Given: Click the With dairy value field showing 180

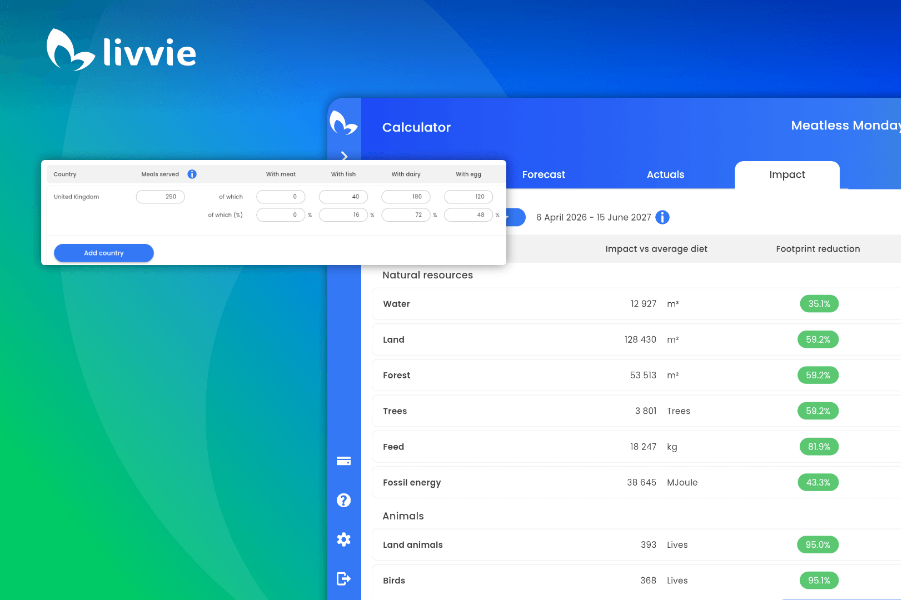Looking at the screenshot, I should coord(405,196).
